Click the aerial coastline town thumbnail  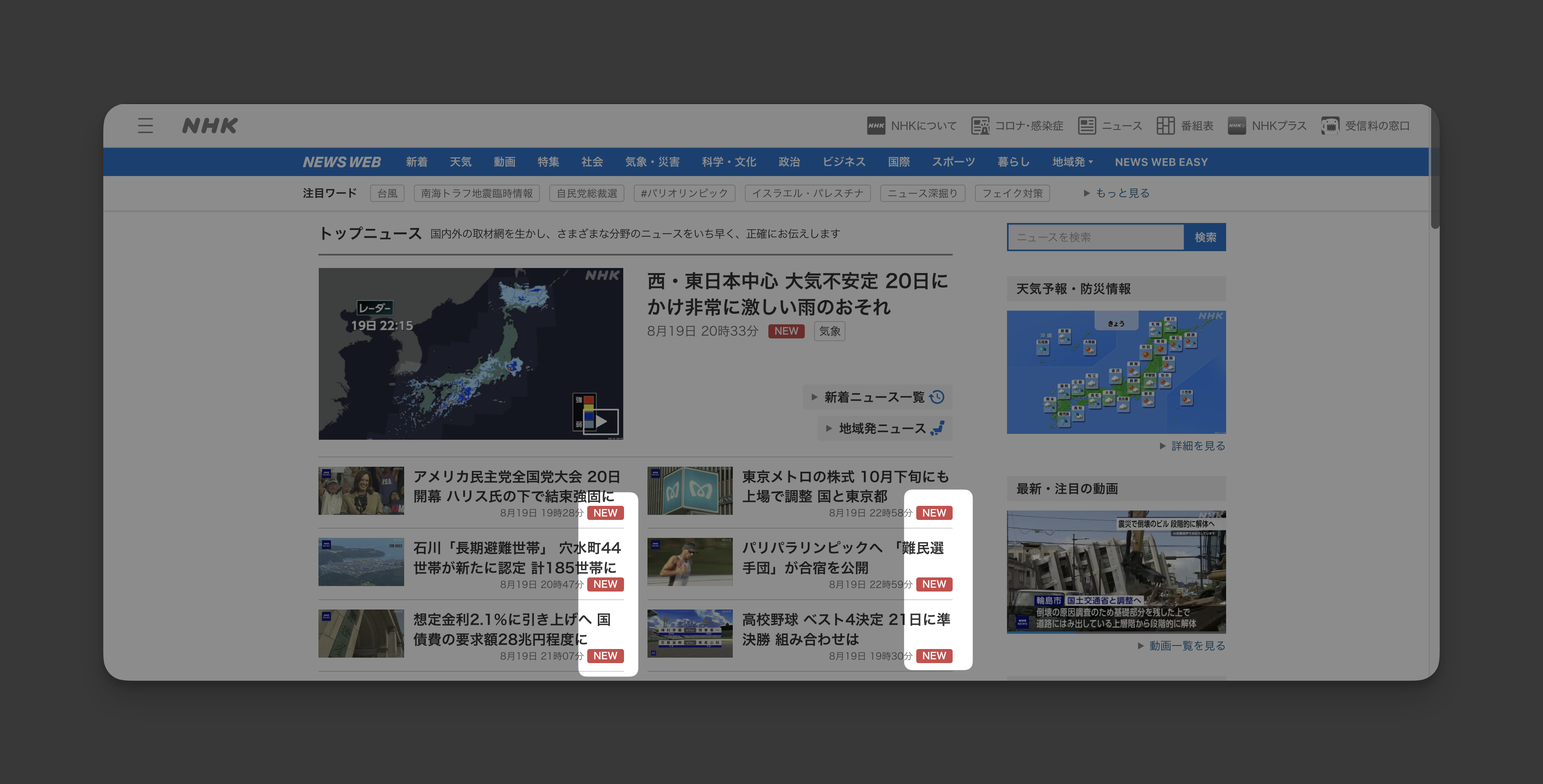point(361,562)
